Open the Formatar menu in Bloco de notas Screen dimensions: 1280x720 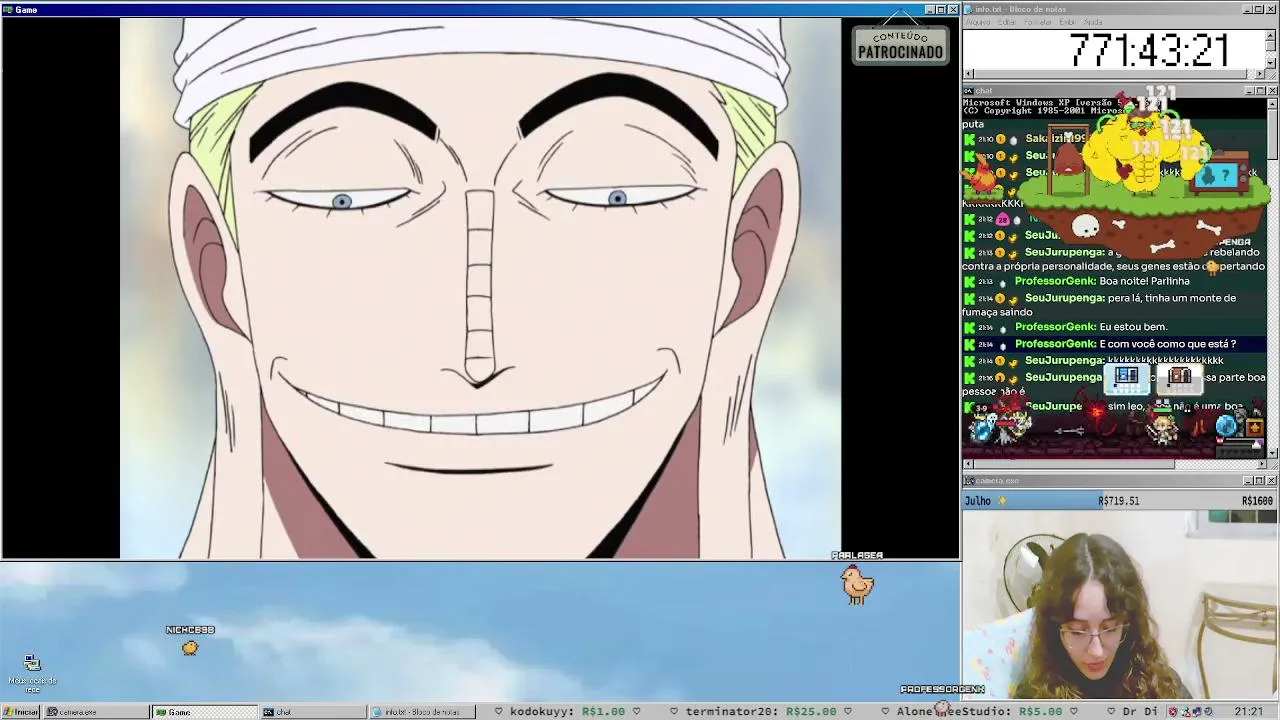tap(1038, 22)
